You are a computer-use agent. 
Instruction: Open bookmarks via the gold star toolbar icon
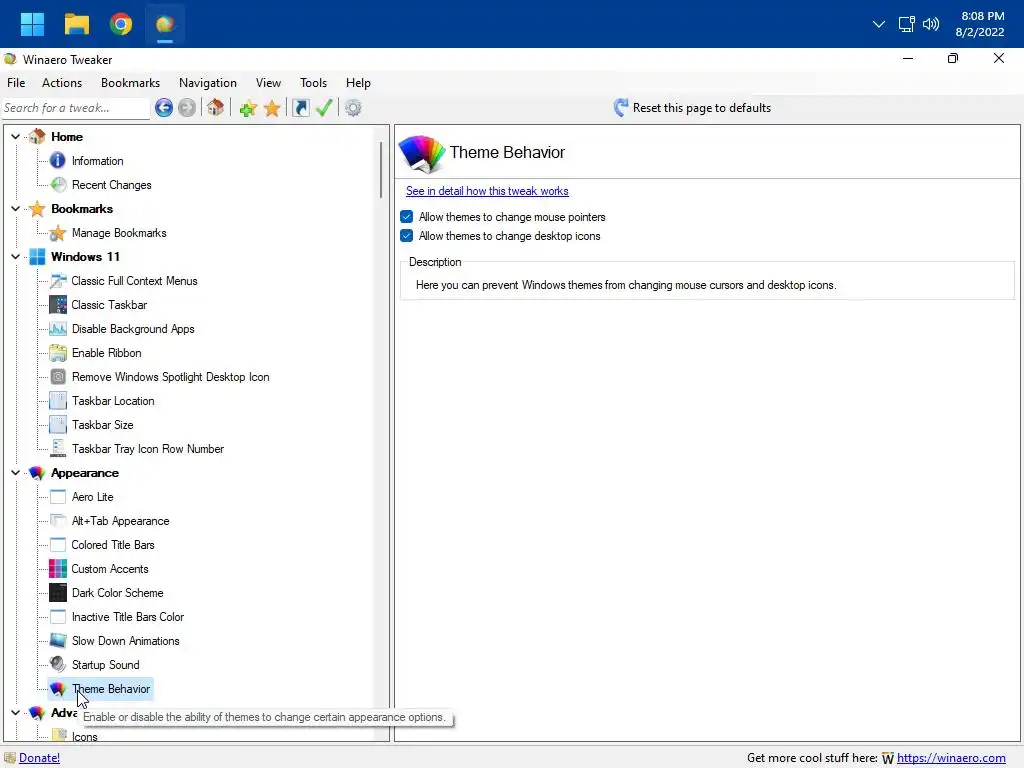(x=272, y=108)
